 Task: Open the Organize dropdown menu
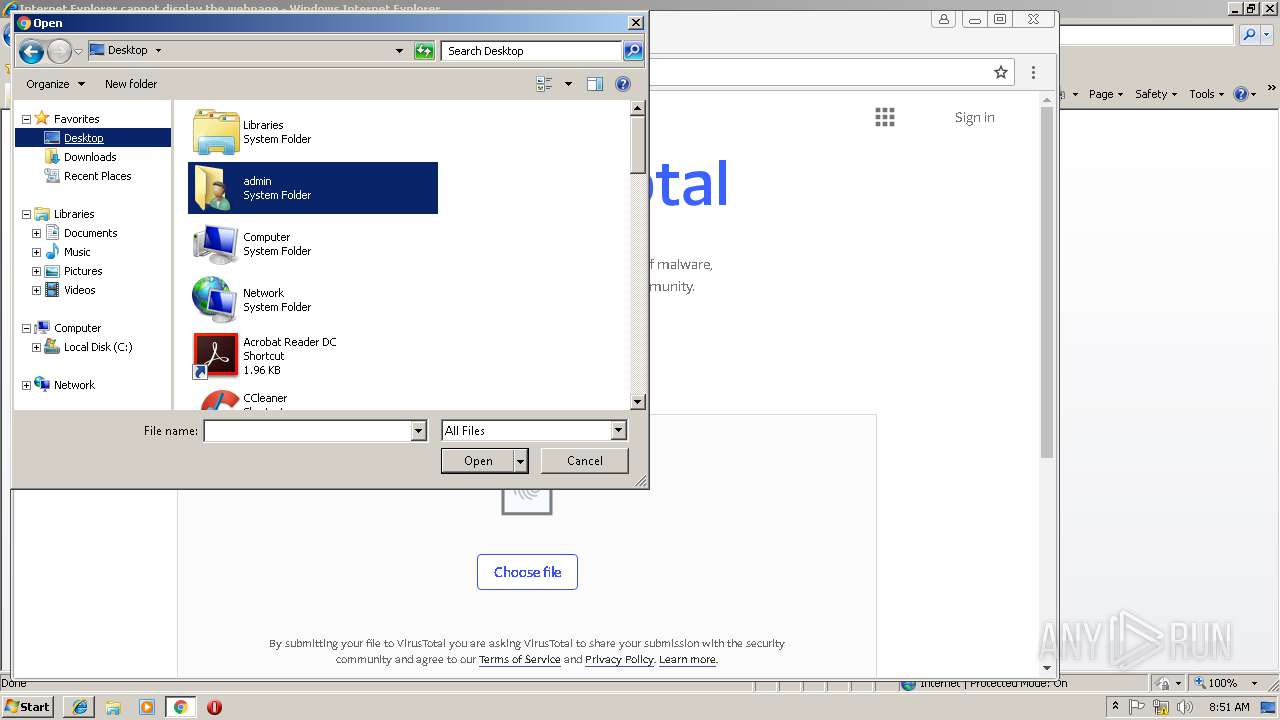coord(55,84)
